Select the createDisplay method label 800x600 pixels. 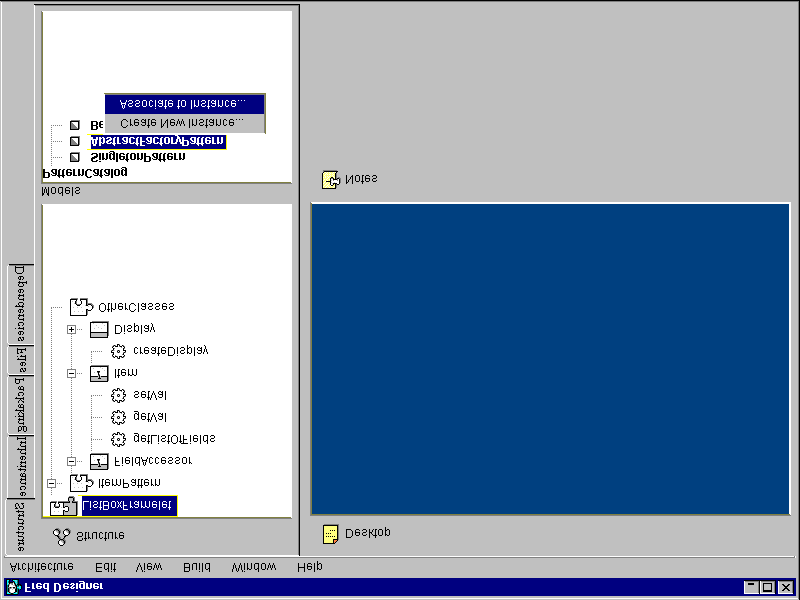[x=170, y=351]
